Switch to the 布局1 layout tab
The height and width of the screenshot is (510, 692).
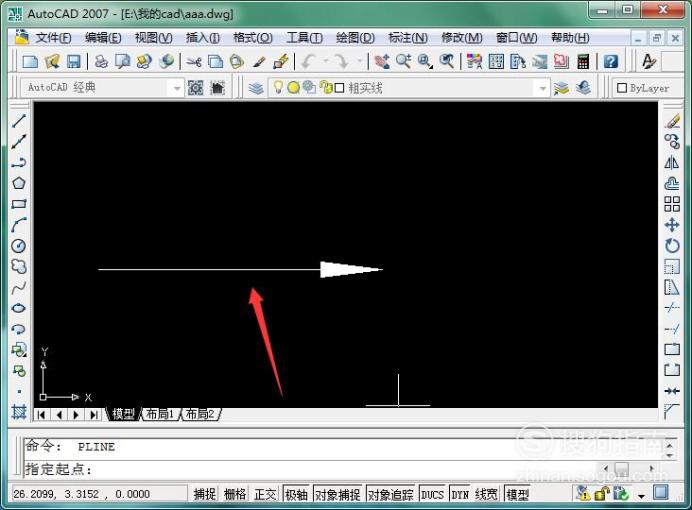coord(159,414)
